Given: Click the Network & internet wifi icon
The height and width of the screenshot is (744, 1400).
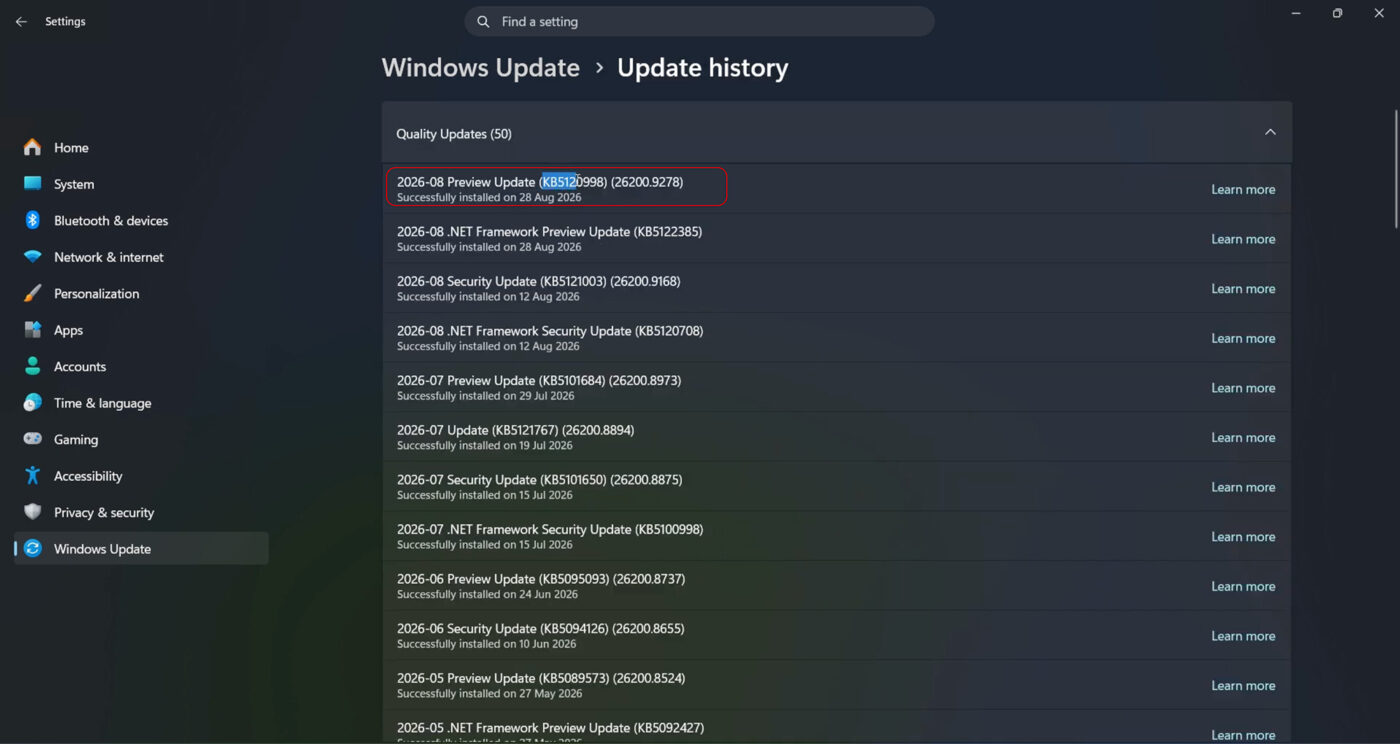Looking at the screenshot, I should [33, 257].
